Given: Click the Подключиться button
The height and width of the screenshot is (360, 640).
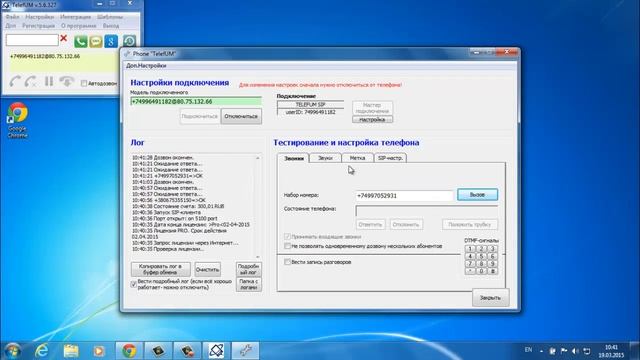Looking at the screenshot, I should (200, 116).
